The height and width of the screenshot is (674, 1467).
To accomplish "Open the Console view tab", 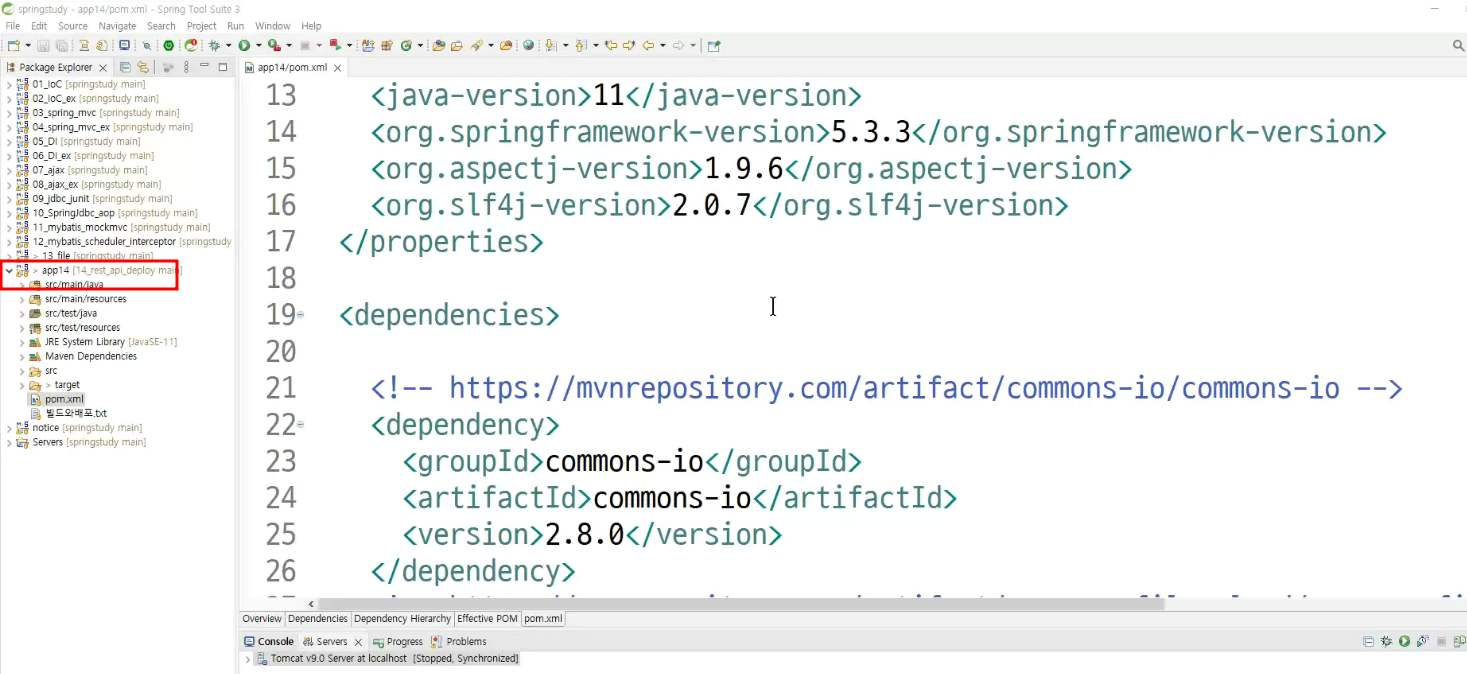I will click(x=269, y=642).
